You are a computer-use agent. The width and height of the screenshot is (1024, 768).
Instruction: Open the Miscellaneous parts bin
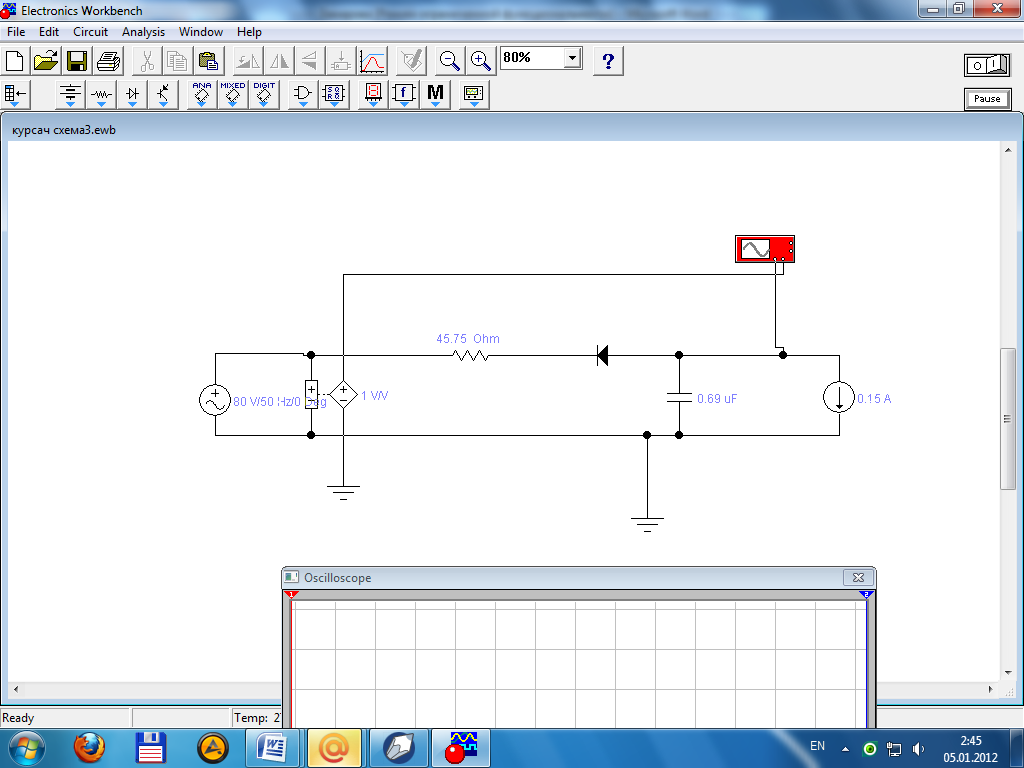[x=436, y=95]
